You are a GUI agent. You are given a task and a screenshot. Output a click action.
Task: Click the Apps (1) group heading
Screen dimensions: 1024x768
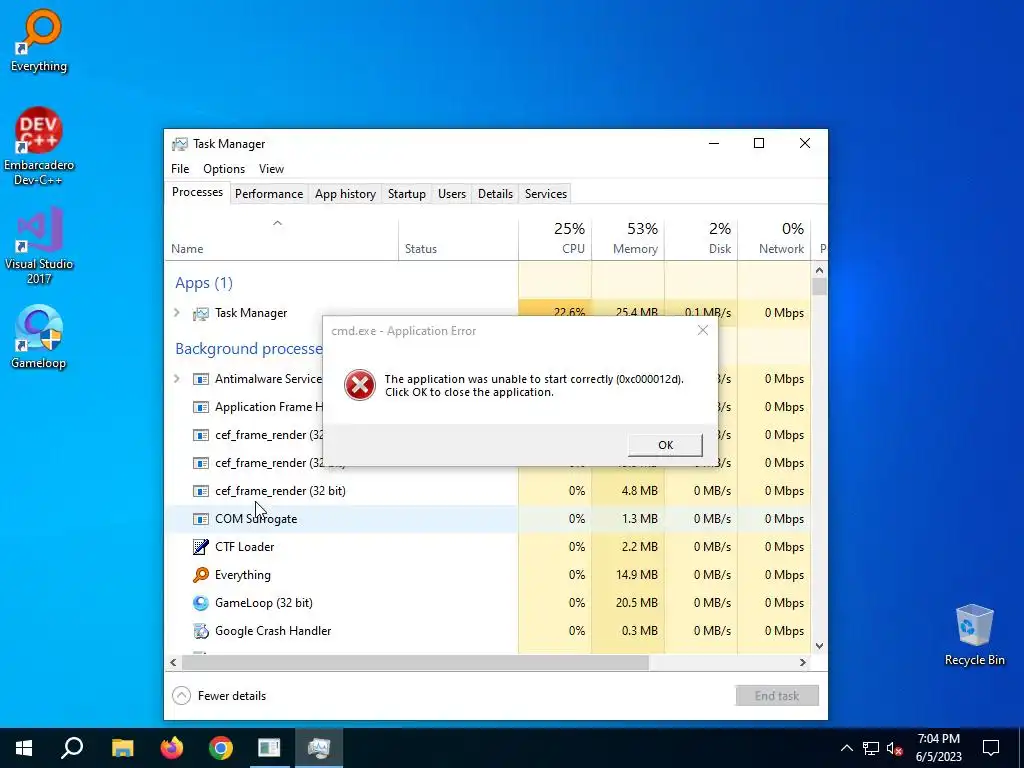204,283
